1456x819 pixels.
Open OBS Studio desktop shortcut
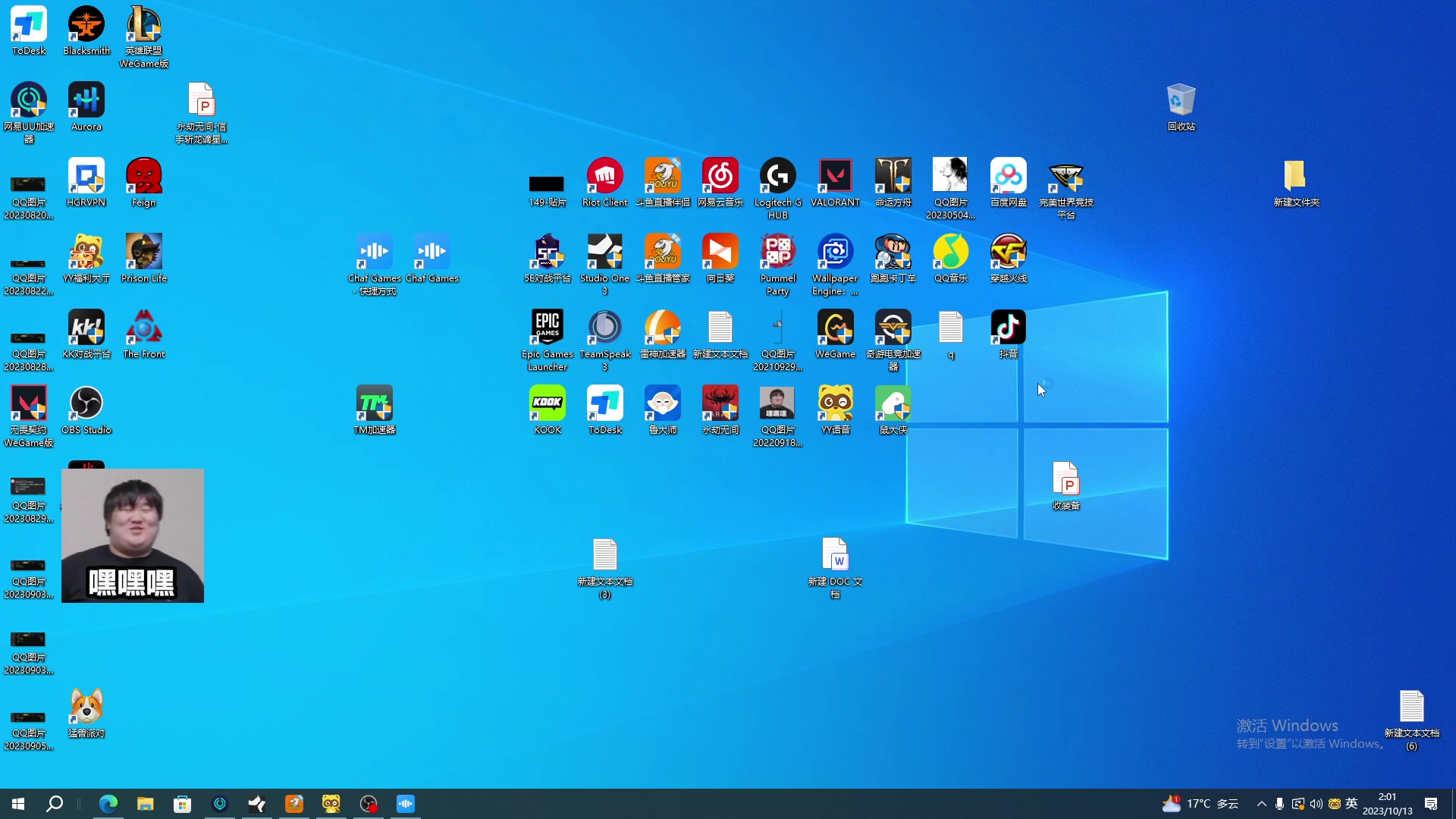click(86, 410)
